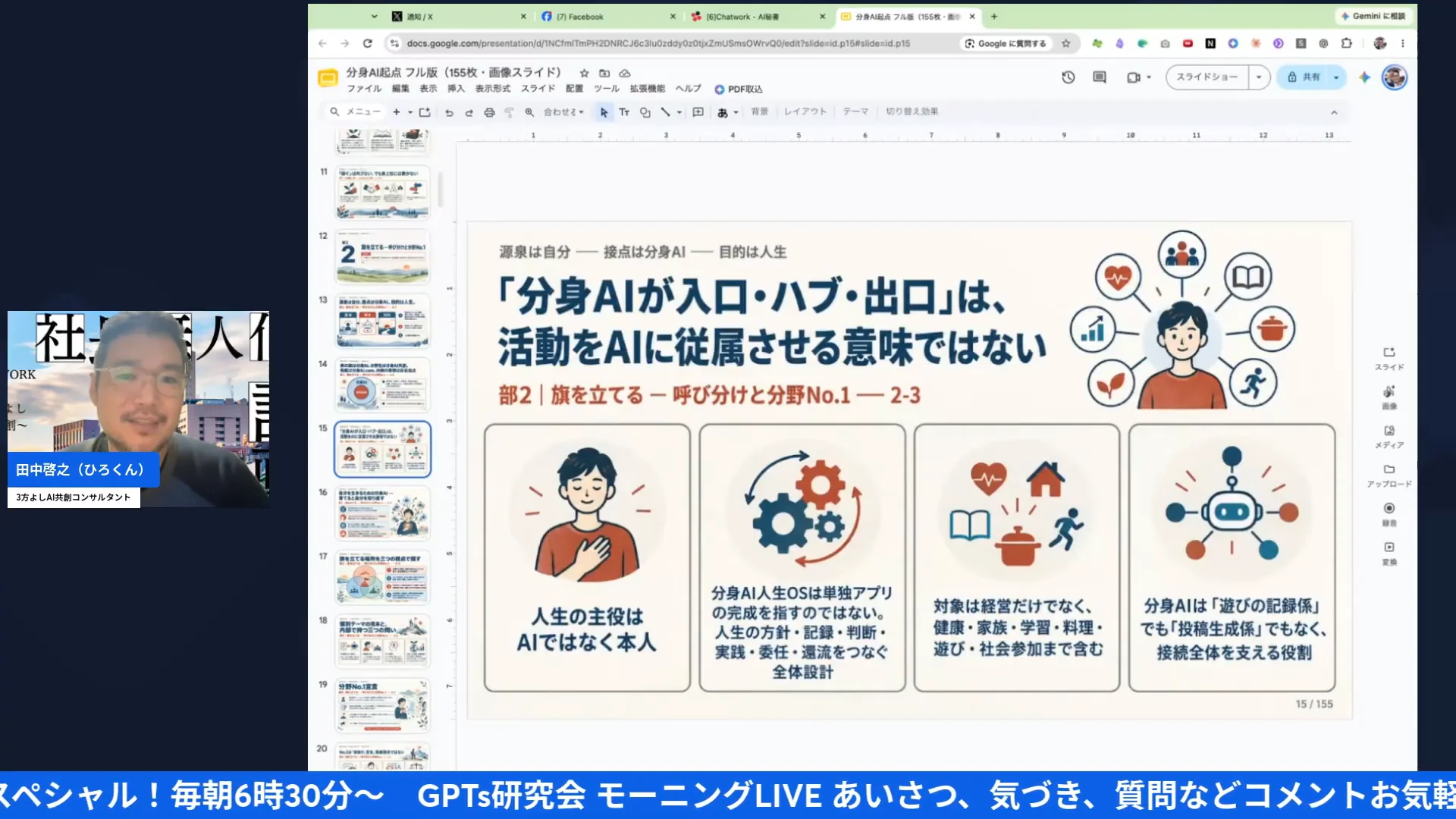Open the 合わせる zoom level dropdown

coord(563,112)
